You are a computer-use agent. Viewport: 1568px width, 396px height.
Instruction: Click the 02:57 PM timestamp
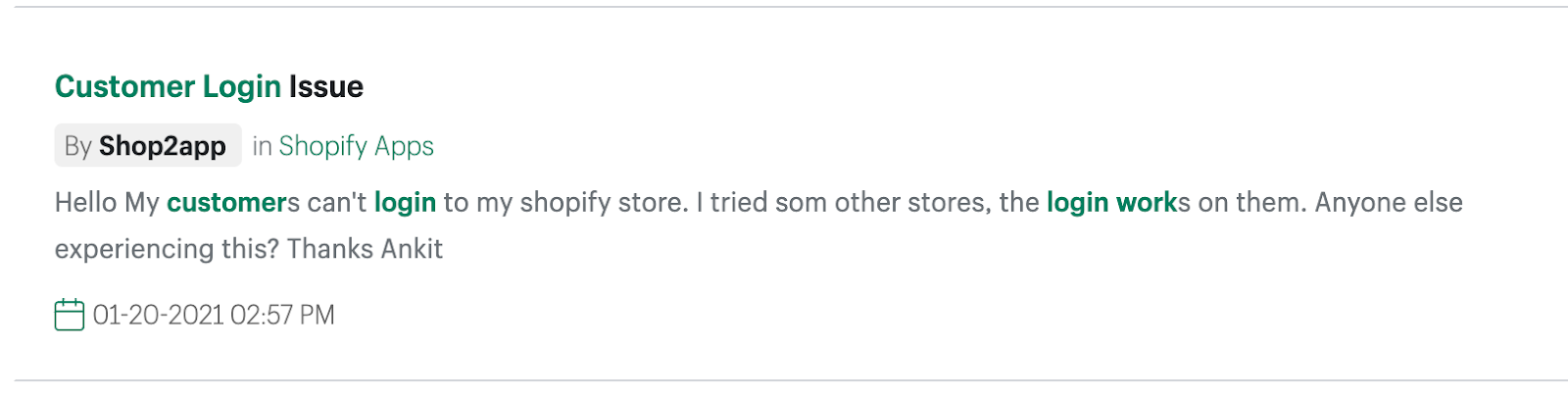[x=282, y=315]
